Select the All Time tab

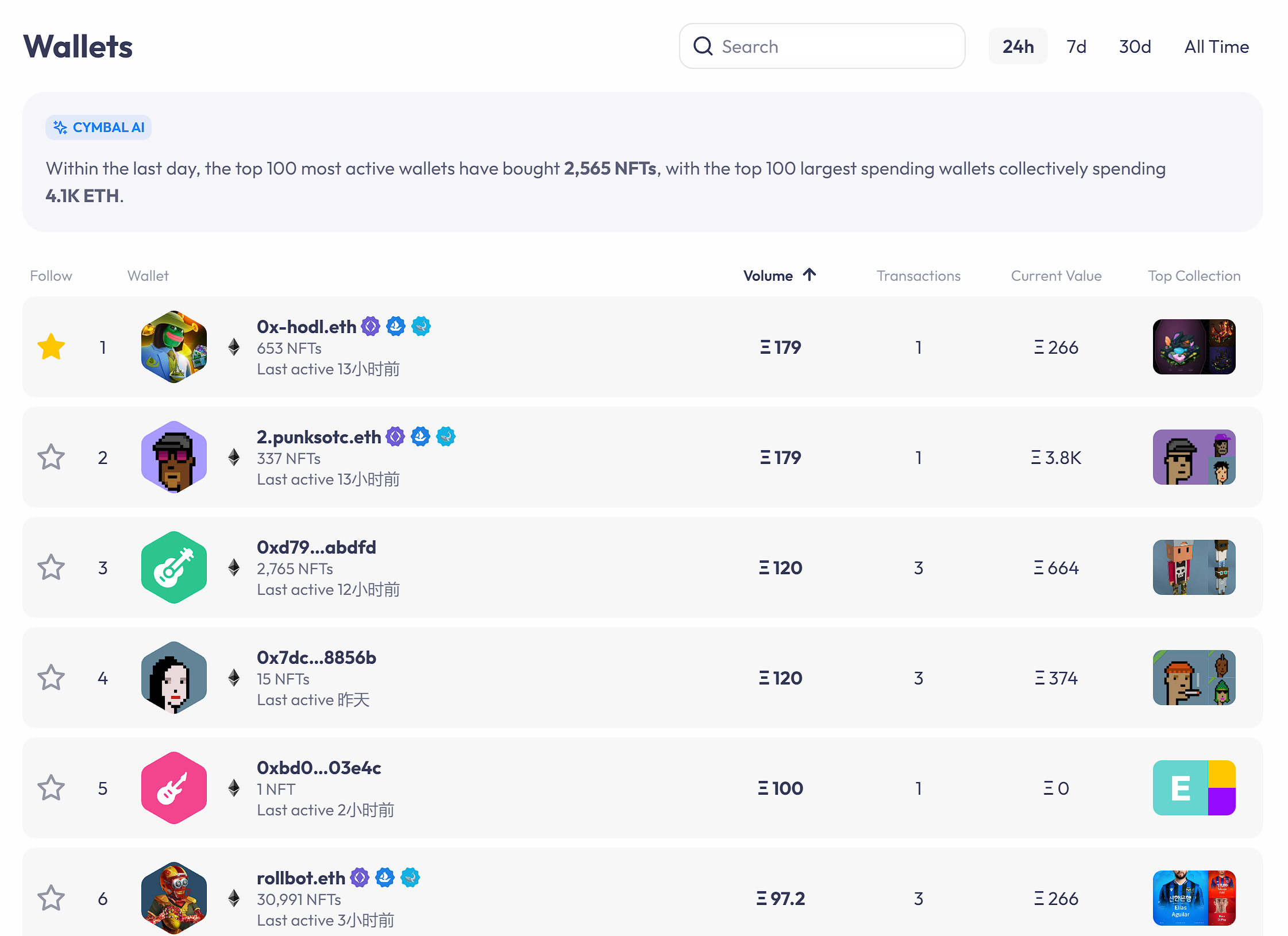1216,47
